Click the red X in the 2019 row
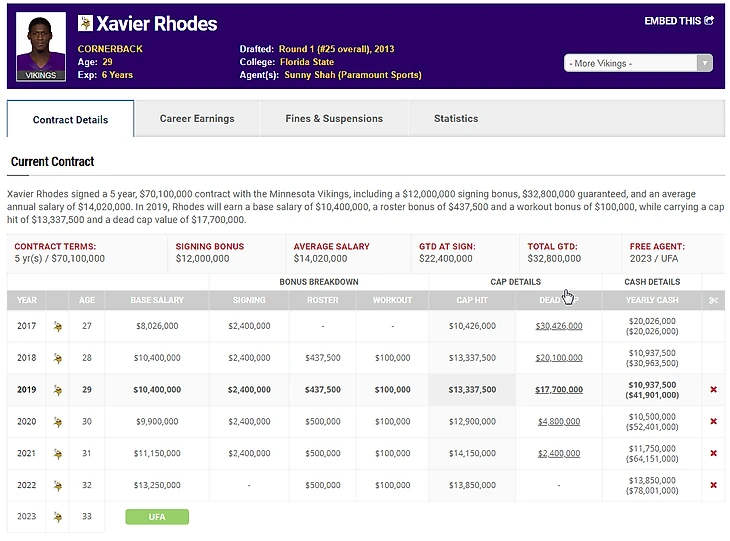The height and width of the screenshot is (541, 730). tap(713, 390)
